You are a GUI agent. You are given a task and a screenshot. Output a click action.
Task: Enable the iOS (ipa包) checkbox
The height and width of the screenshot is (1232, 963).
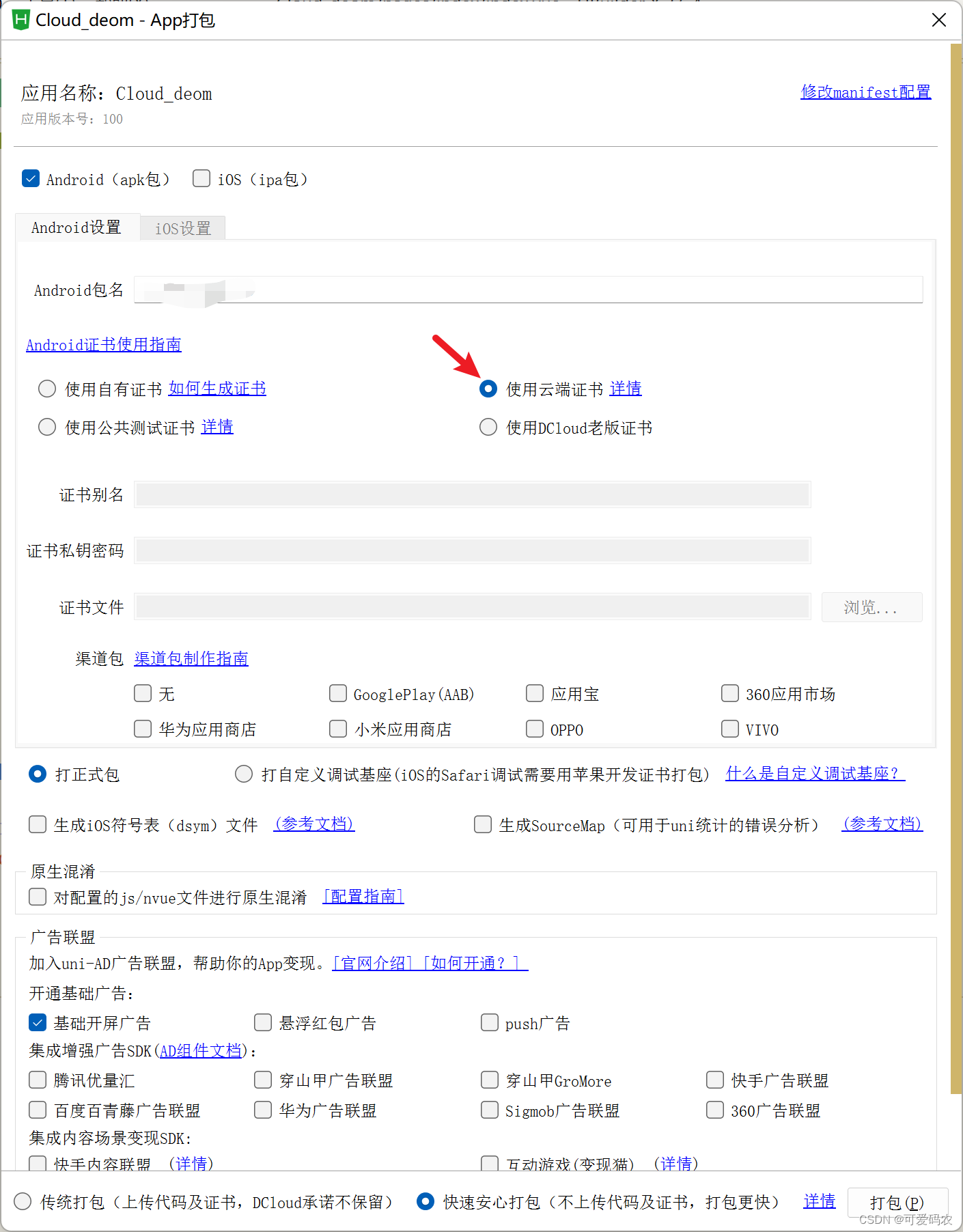(x=201, y=178)
